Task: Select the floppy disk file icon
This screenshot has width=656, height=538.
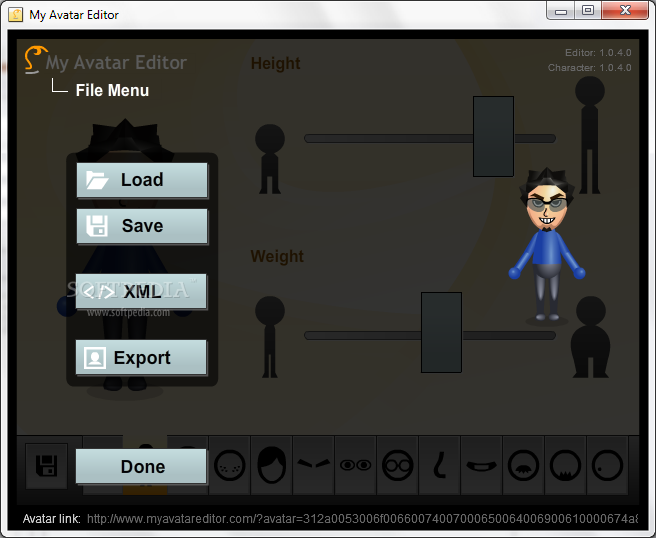Action: [46, 466]
